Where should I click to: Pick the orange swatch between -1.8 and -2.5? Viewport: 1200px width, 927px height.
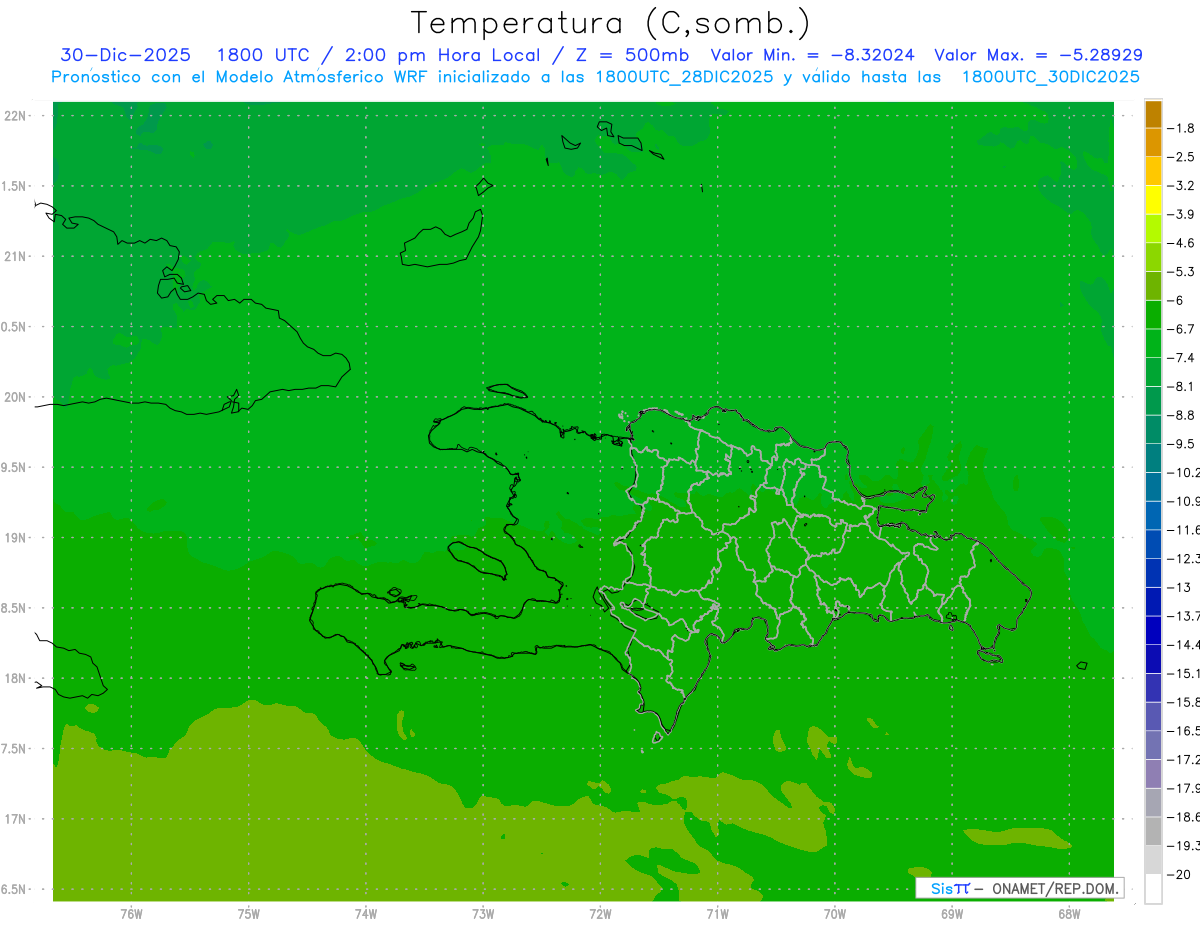(1153, 143)
